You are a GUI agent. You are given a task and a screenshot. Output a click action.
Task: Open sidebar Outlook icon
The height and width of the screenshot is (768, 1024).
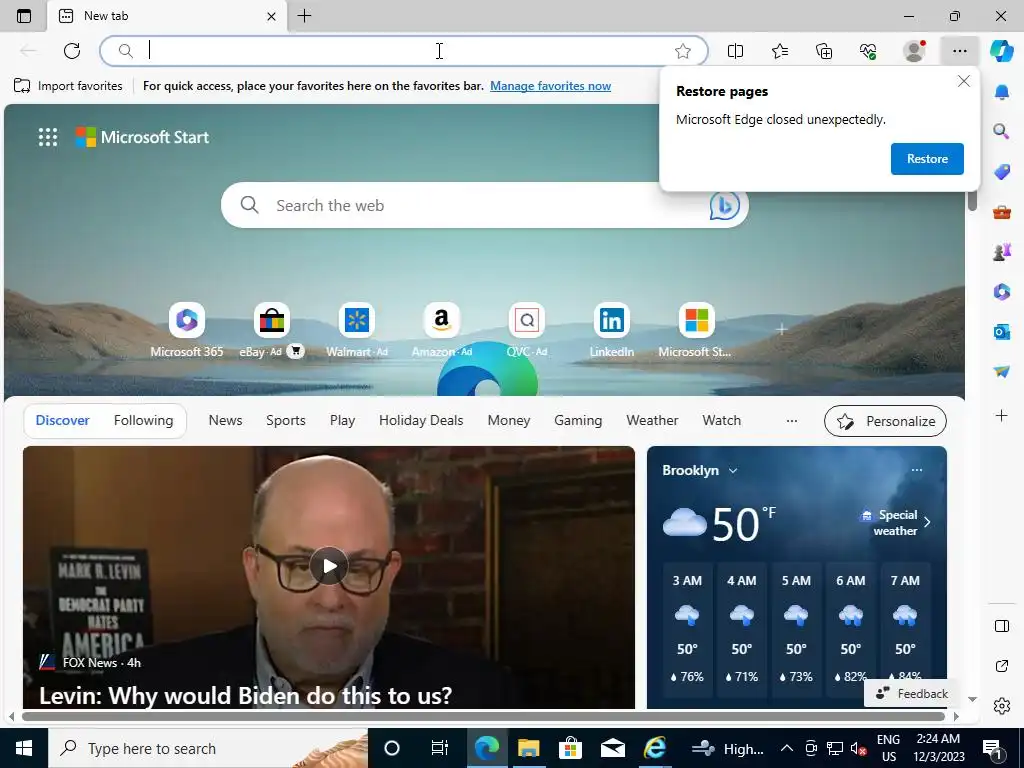(x=1001, y=332)
